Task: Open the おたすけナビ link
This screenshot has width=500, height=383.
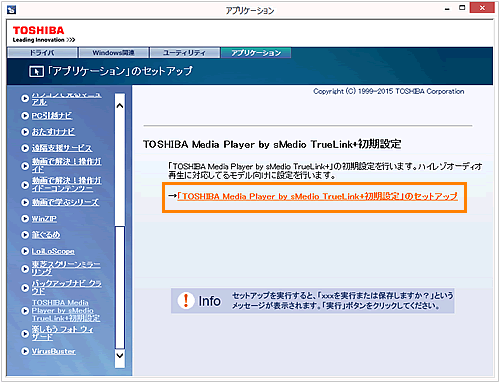Action: 53,132
